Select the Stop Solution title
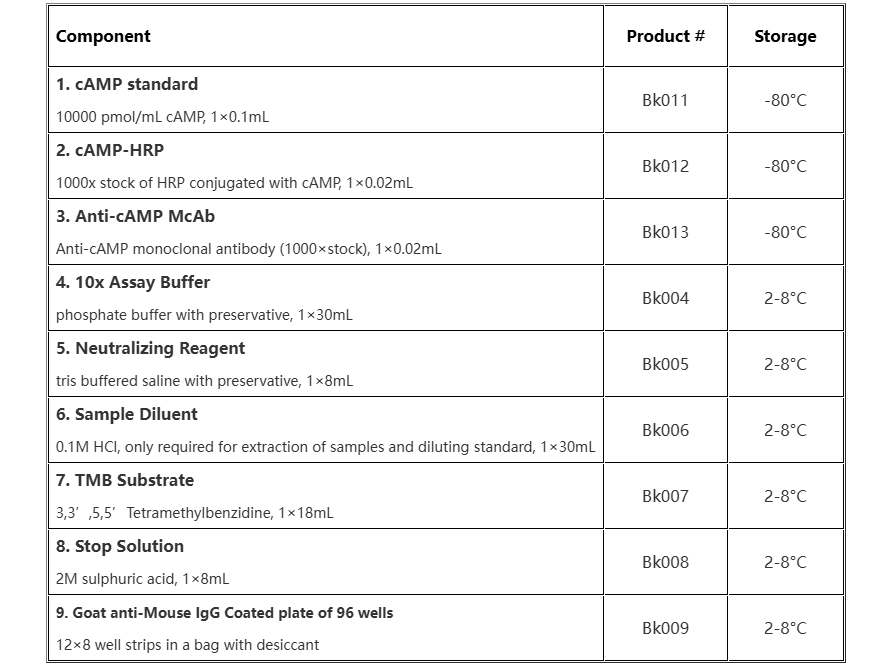Viewport: 888px width, 666px height. [x=120, y=547]
